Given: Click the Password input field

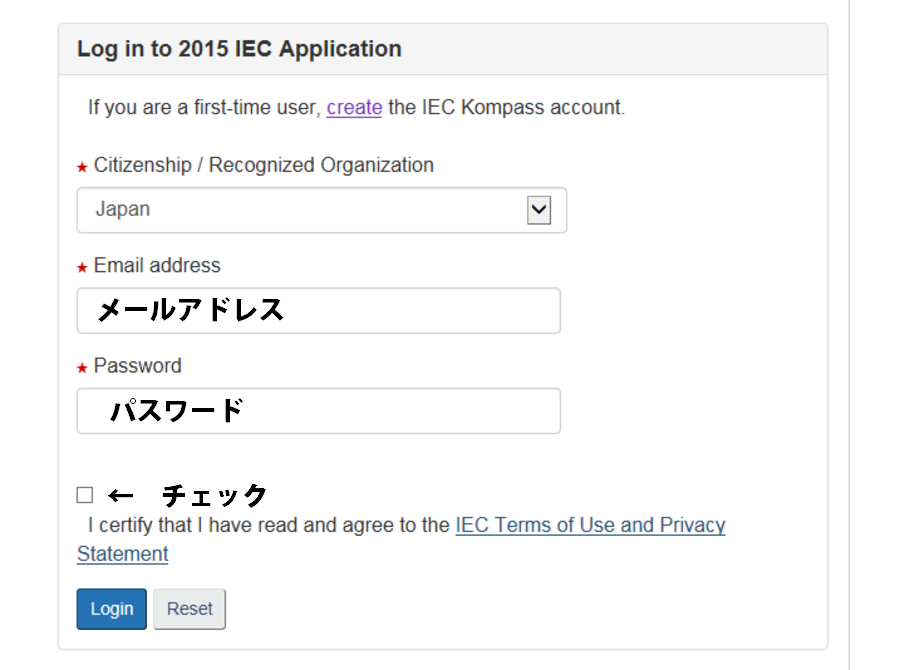Looking at the screenshot, I should pyautogui.click(x=319, y=411).
